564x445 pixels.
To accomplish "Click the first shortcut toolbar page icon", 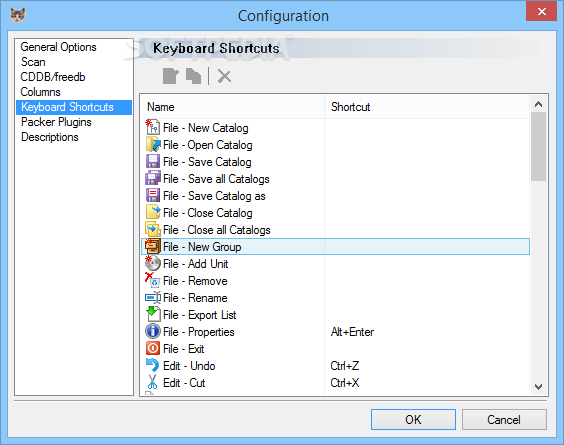I will pyautogui.click(x=170, y=76).
